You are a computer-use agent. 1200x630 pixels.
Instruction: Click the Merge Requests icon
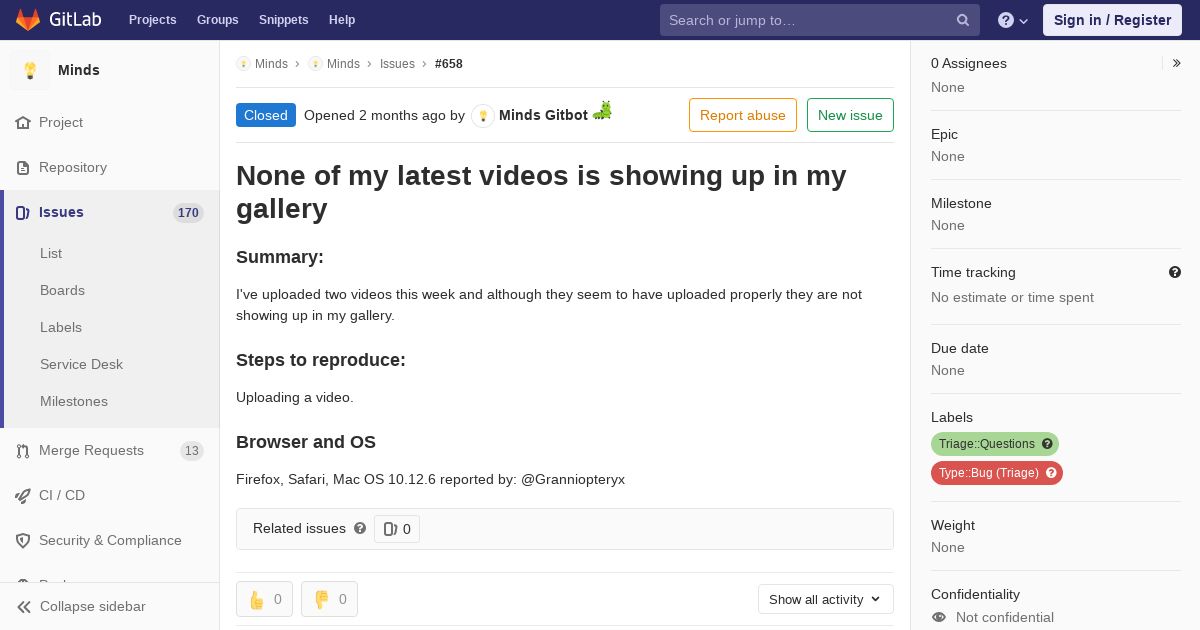point(23,450)
